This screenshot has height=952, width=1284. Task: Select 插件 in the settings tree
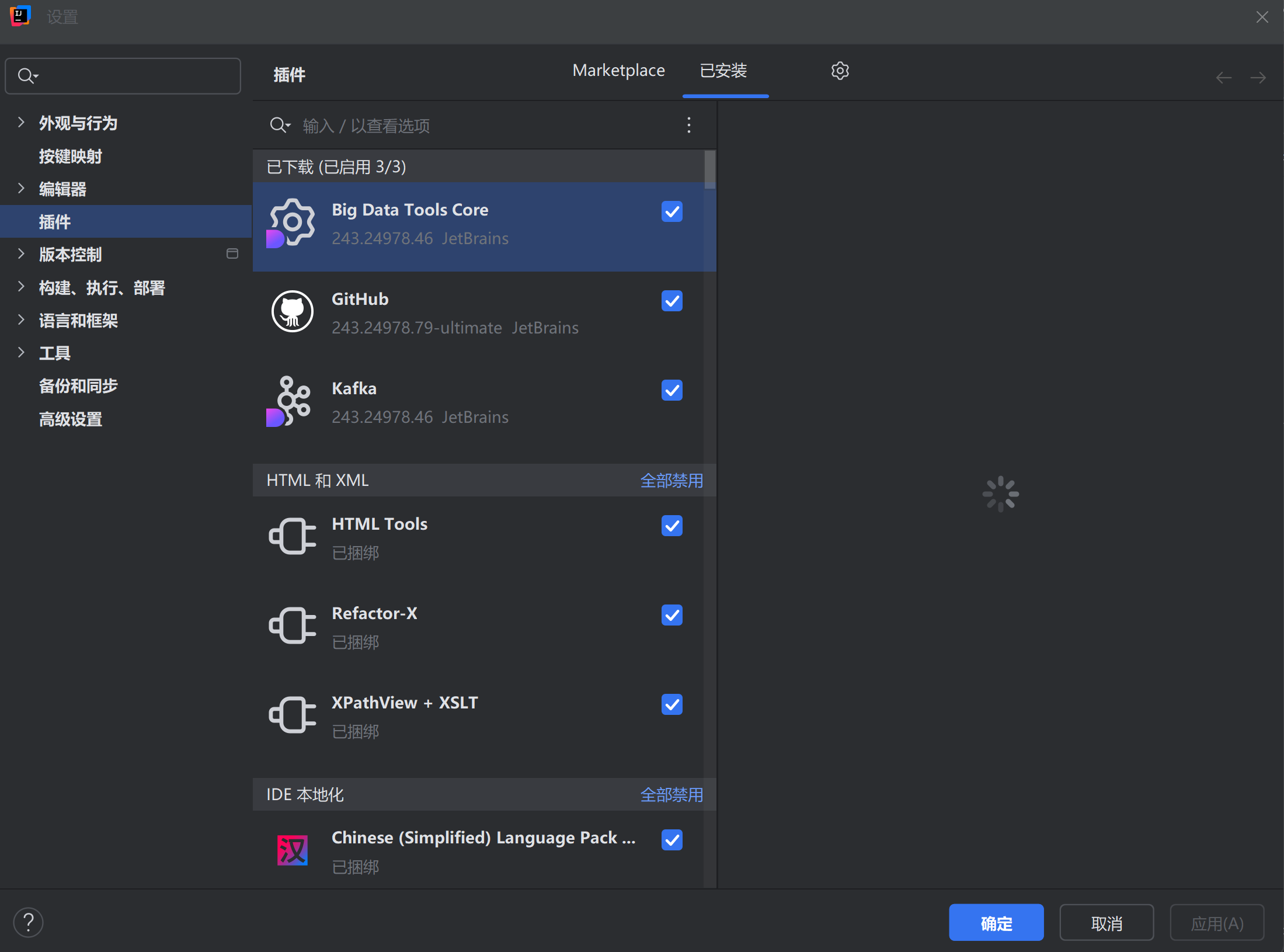tap(126, 221)
